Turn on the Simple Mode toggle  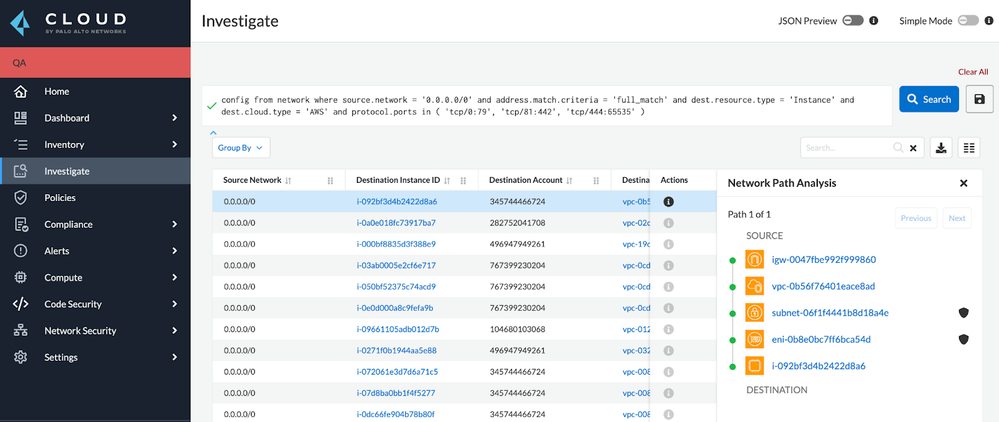[967, 20]
